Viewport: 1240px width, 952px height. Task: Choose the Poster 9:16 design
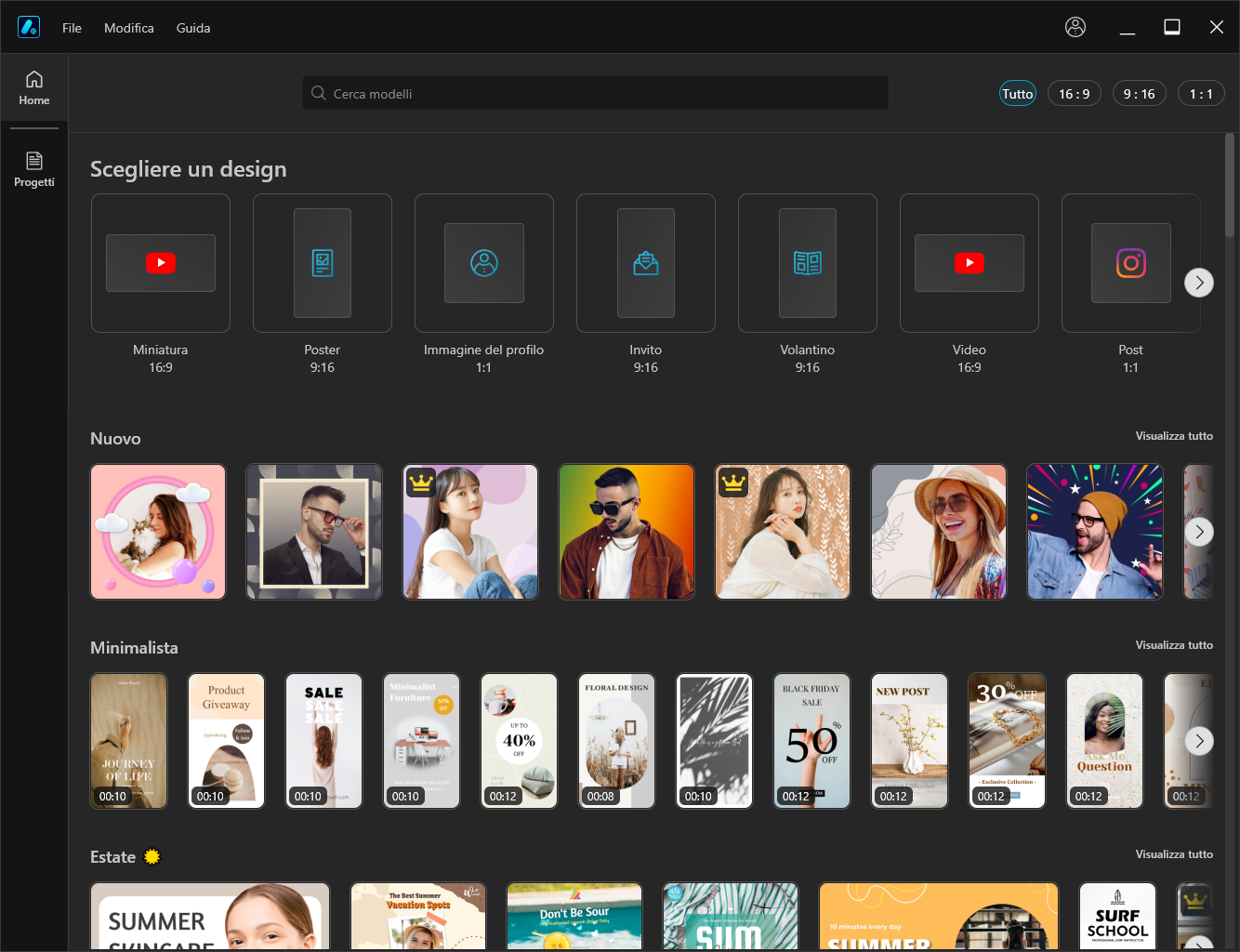[323, 263]
